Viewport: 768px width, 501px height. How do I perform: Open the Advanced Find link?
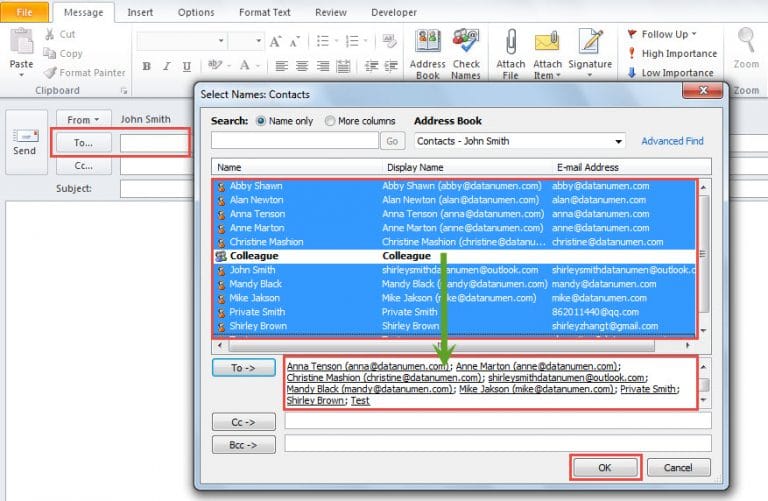[x=672, y=141]
